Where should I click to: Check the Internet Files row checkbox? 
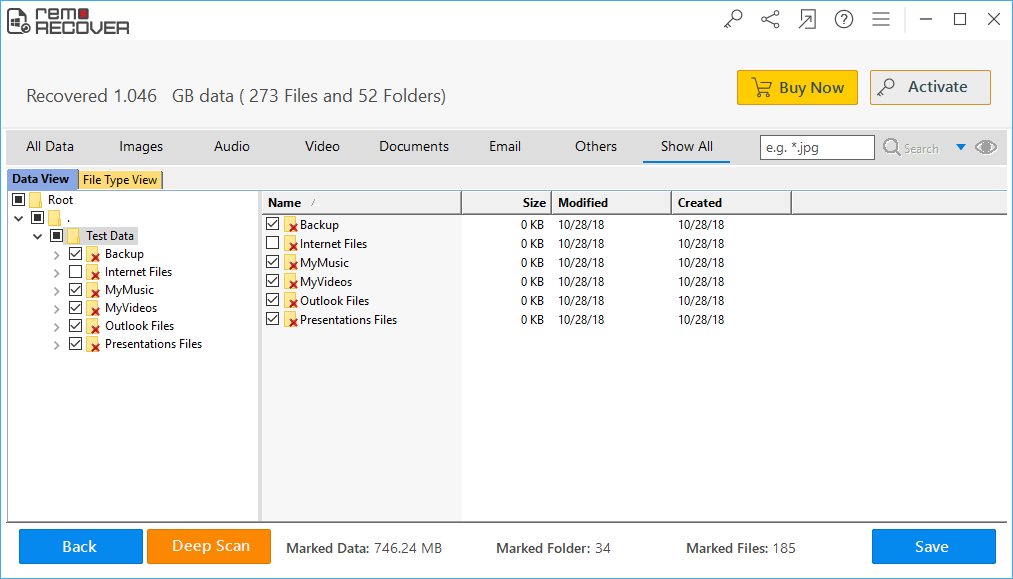coord(273,243)
